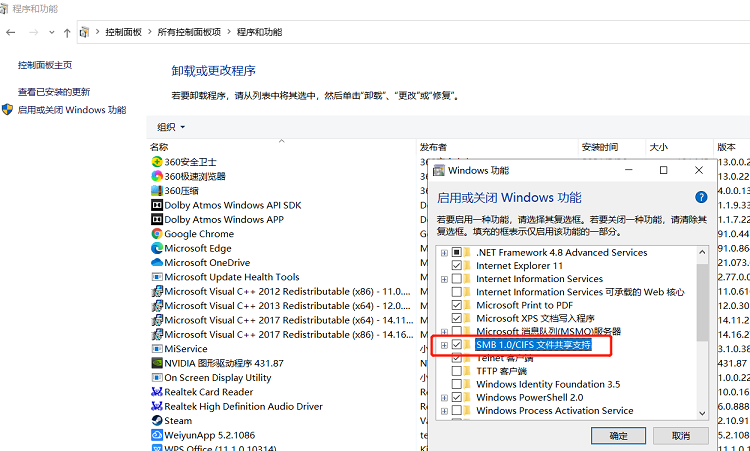This screenshot has height=451, width=750.
Task: Navigate to 所有控制面板项 in the breadcrumb
Action: point(189,33)
